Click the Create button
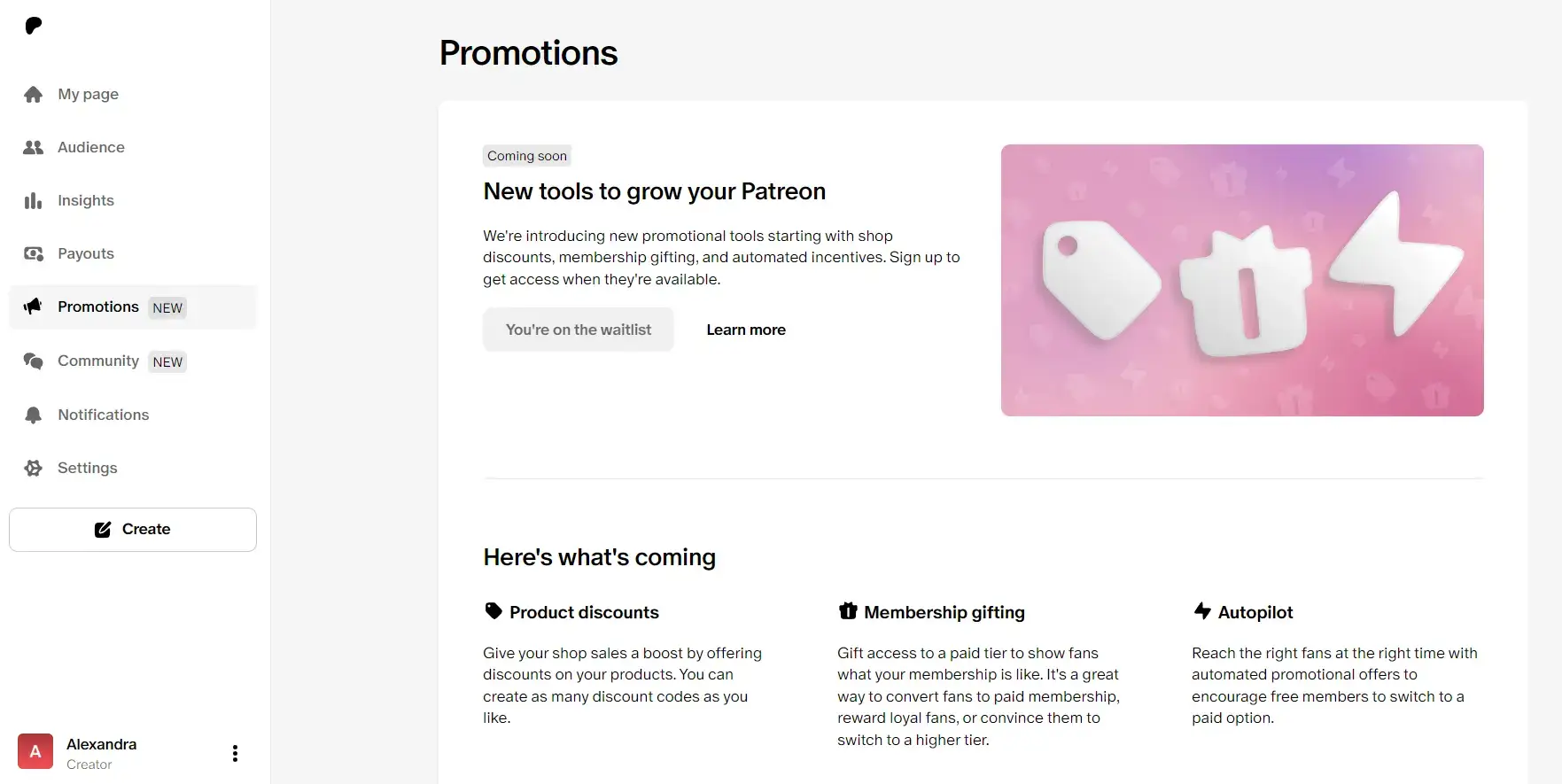The width and height of the screenshot is (1562, 784). click(132, 529)
